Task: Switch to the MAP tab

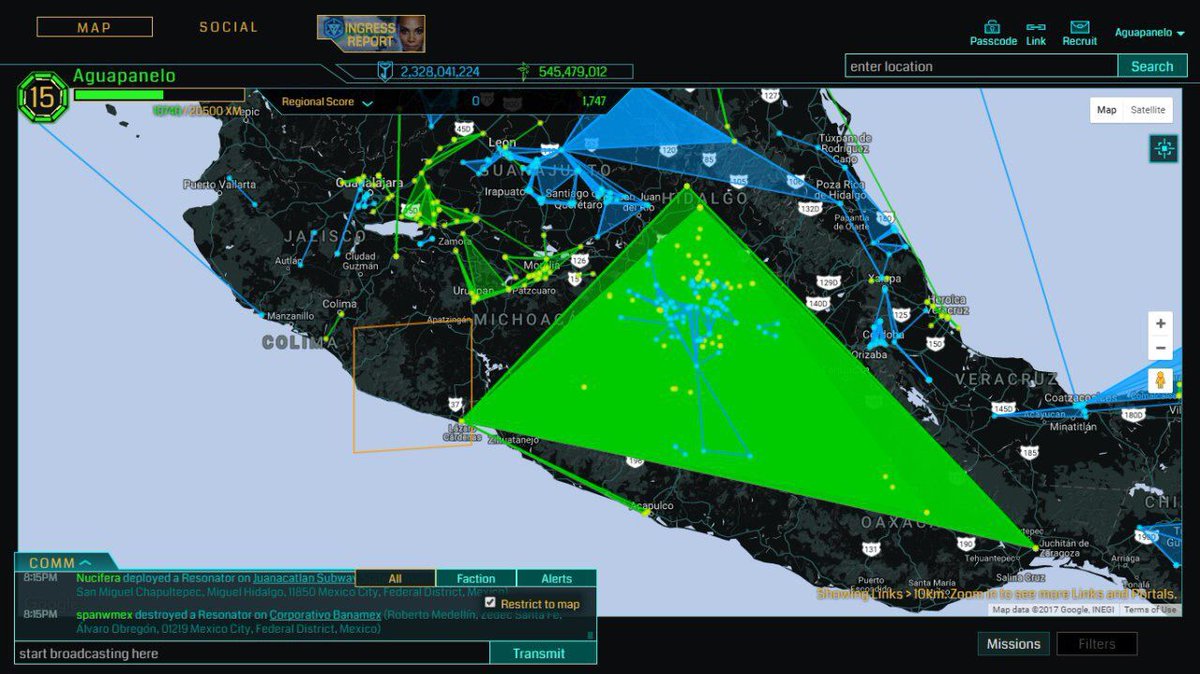Action: (x=95, y=27)
